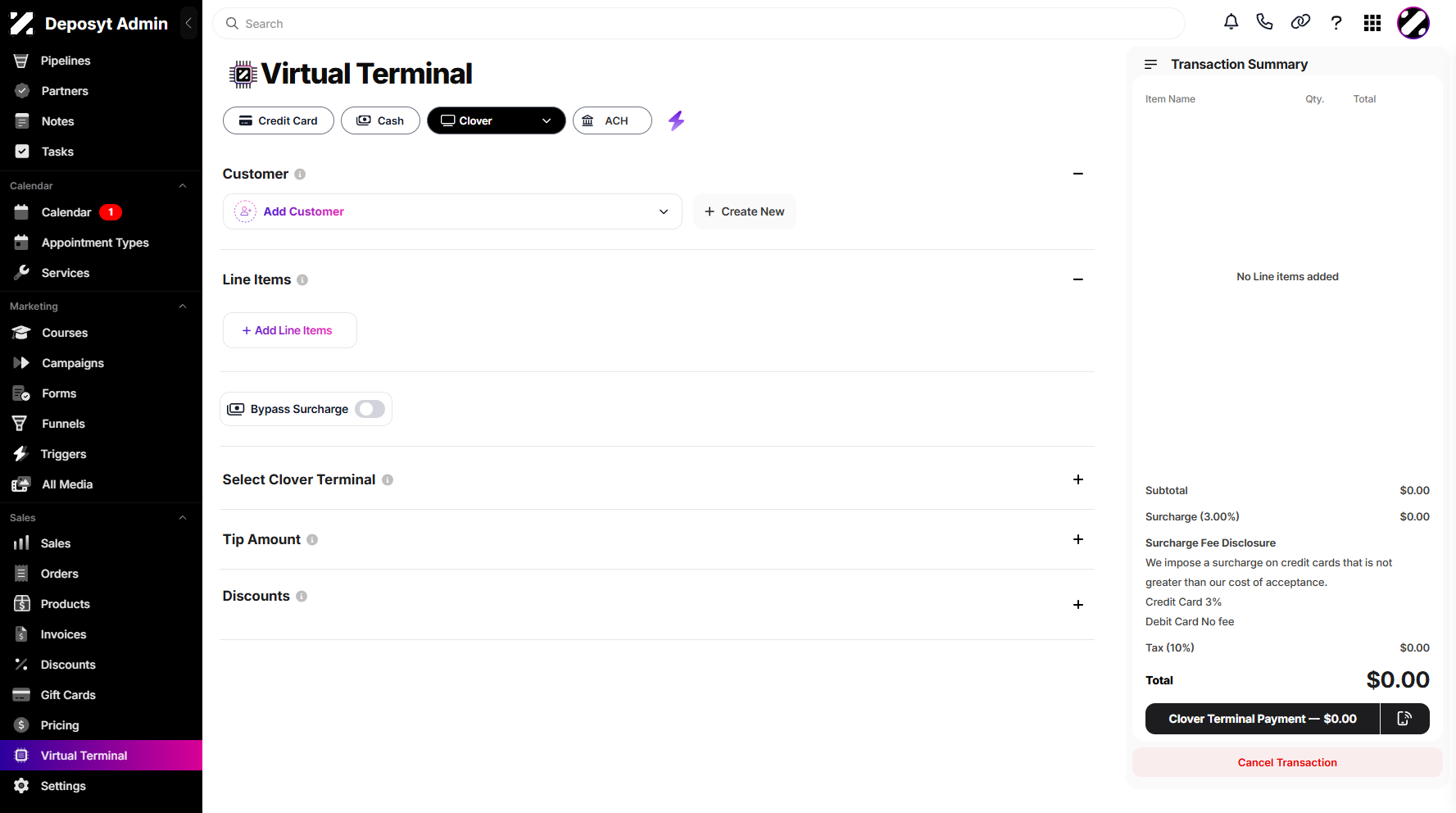1456x813 pixels.
Task: Expand the Discounts section plus
Action: (1078, 605)
